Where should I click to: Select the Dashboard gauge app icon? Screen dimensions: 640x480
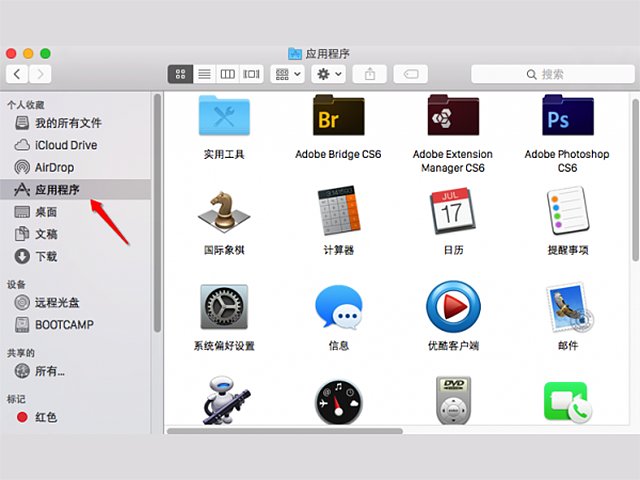(x=338, y=402)
